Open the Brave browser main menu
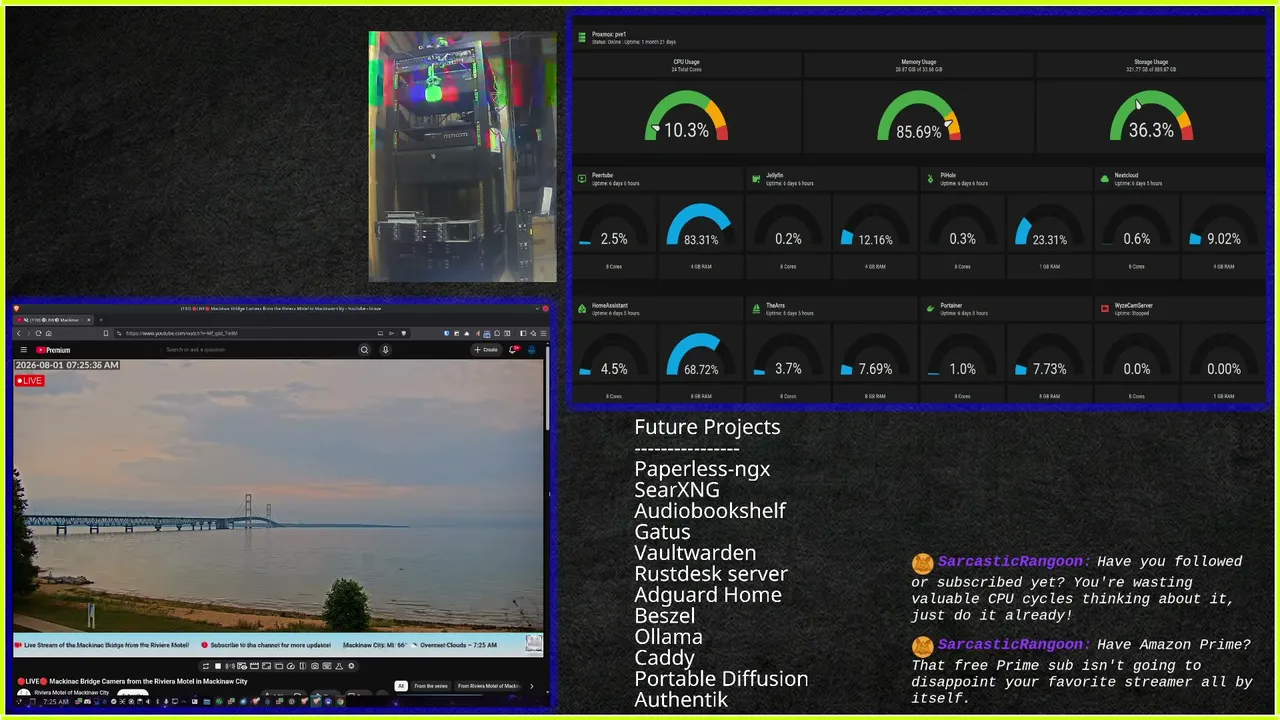The image size is (1280, 720). 541,333
